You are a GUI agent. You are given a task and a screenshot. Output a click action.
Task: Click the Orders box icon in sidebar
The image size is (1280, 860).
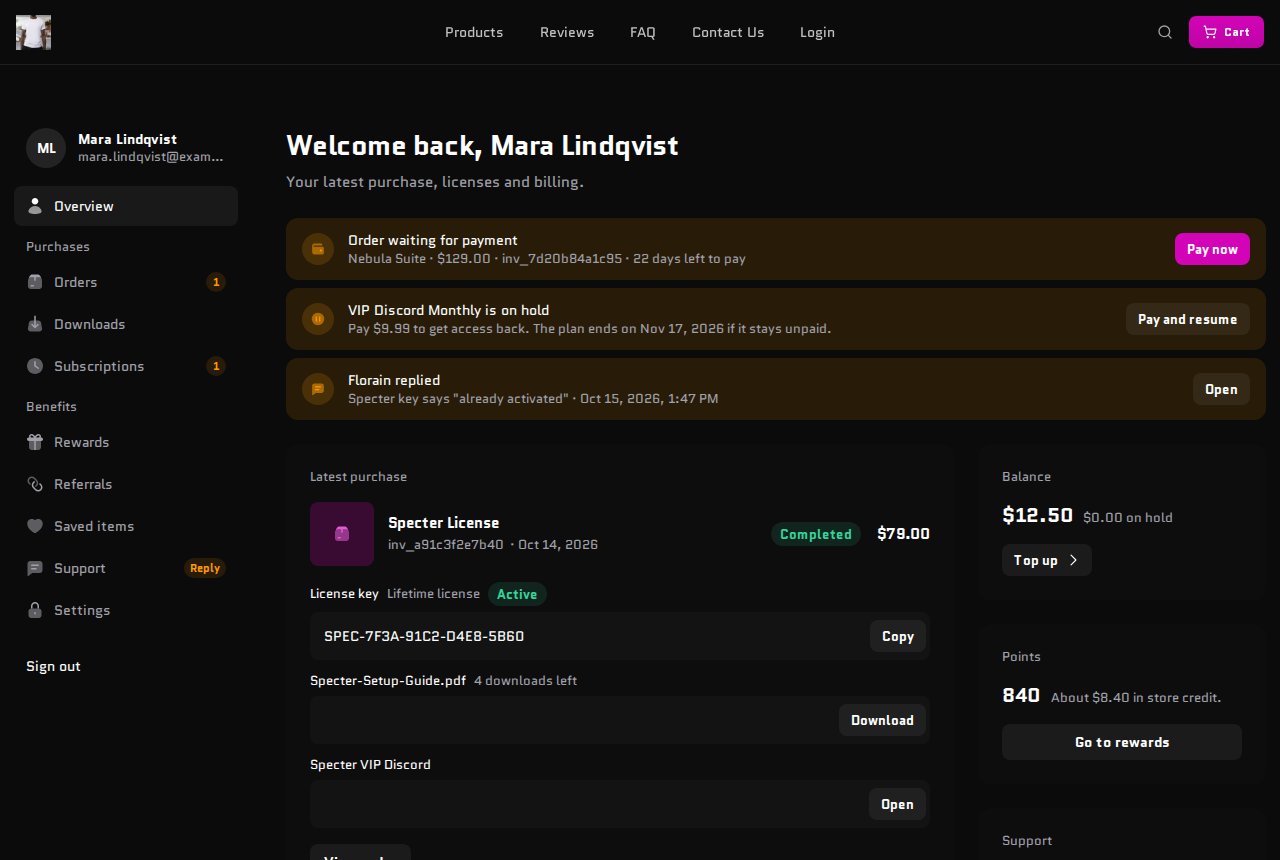pos(35,282)
